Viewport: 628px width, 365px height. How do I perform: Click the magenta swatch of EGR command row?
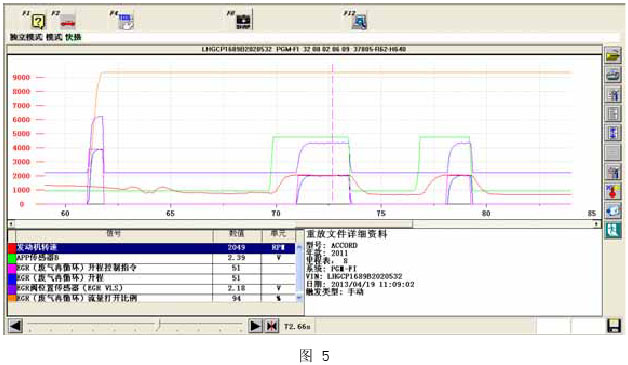tap(12, 268)
